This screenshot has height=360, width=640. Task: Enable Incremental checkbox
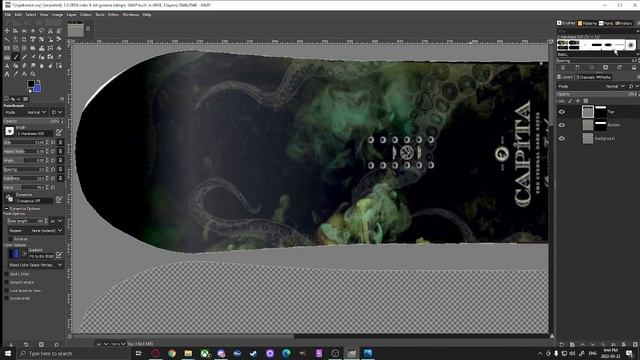pos(6,298)
